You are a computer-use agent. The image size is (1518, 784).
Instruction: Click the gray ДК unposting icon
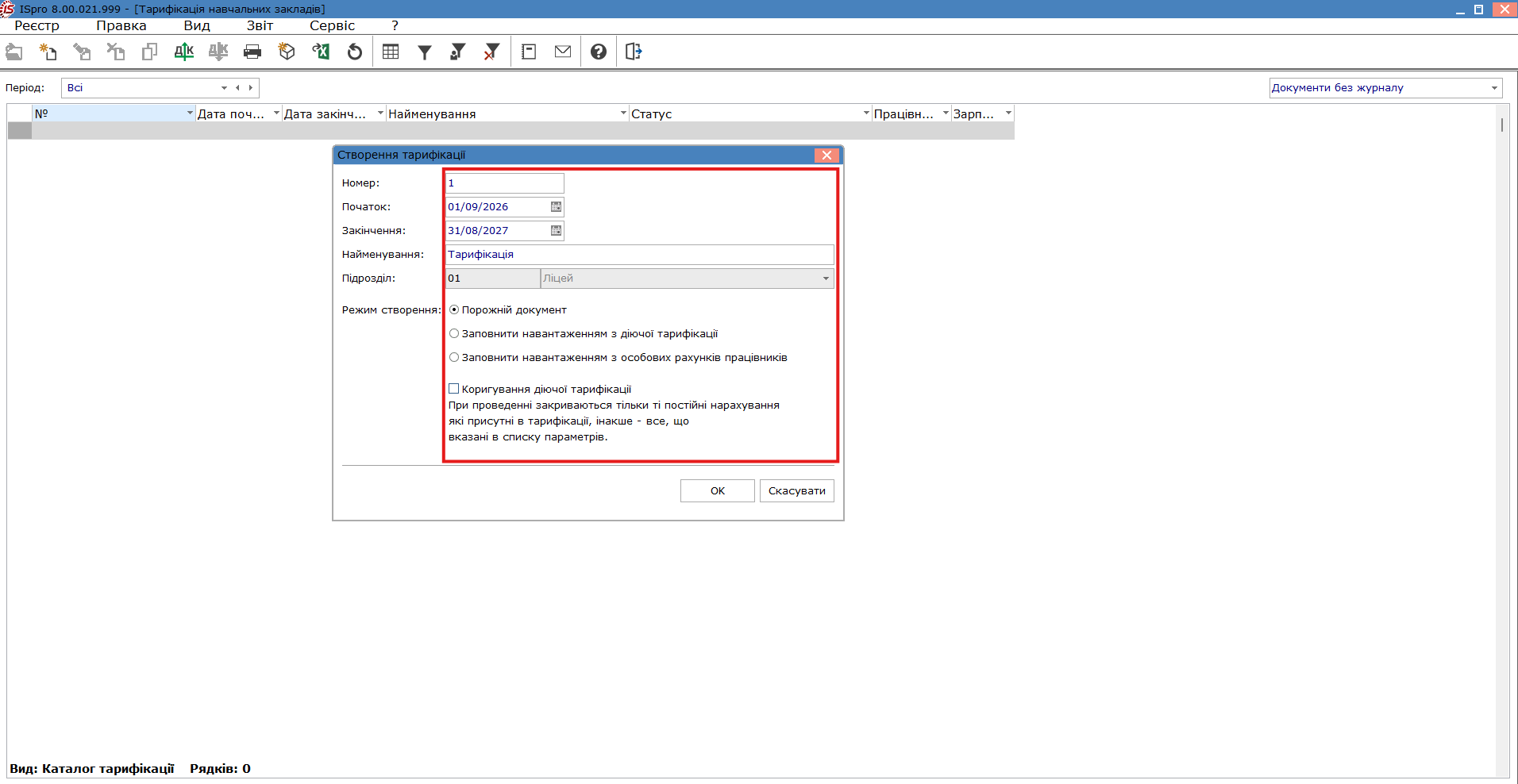click(x=218, y=52)
